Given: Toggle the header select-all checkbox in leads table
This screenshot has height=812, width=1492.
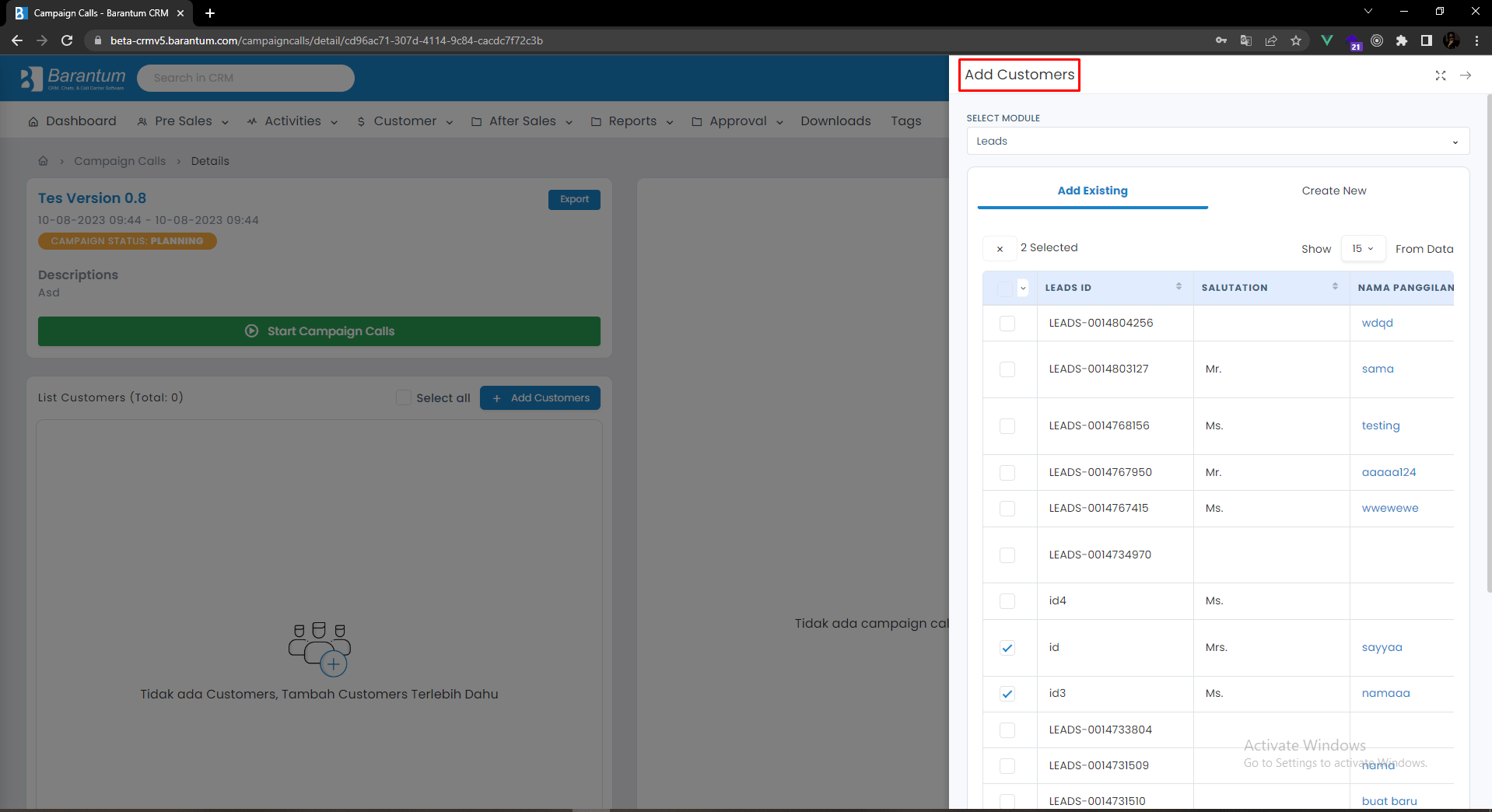Looking at the screenshot, I should point(1004,289).
